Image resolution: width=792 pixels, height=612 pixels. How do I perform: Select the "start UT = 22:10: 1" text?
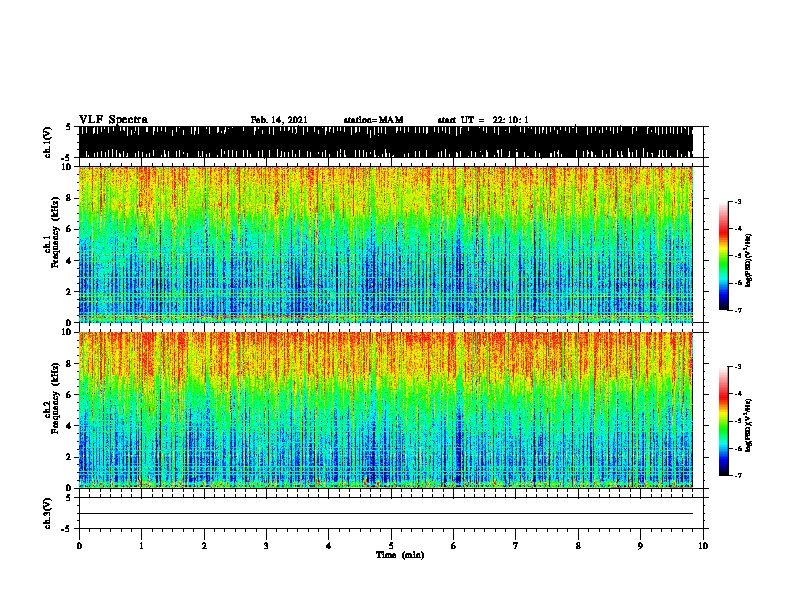point(483,120)
